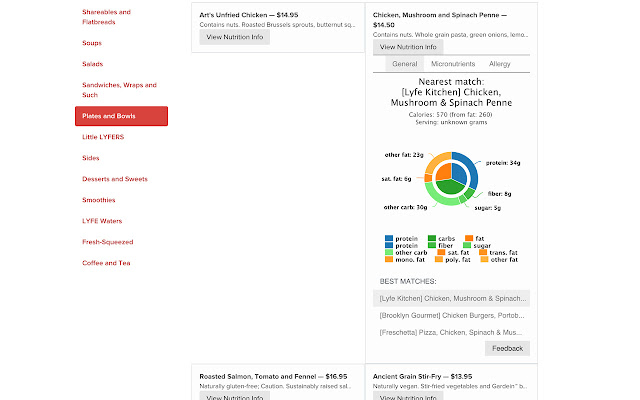640x400 pixels.
Task: Click the 'Nearest match:' heading
Action: pos(451,82)
